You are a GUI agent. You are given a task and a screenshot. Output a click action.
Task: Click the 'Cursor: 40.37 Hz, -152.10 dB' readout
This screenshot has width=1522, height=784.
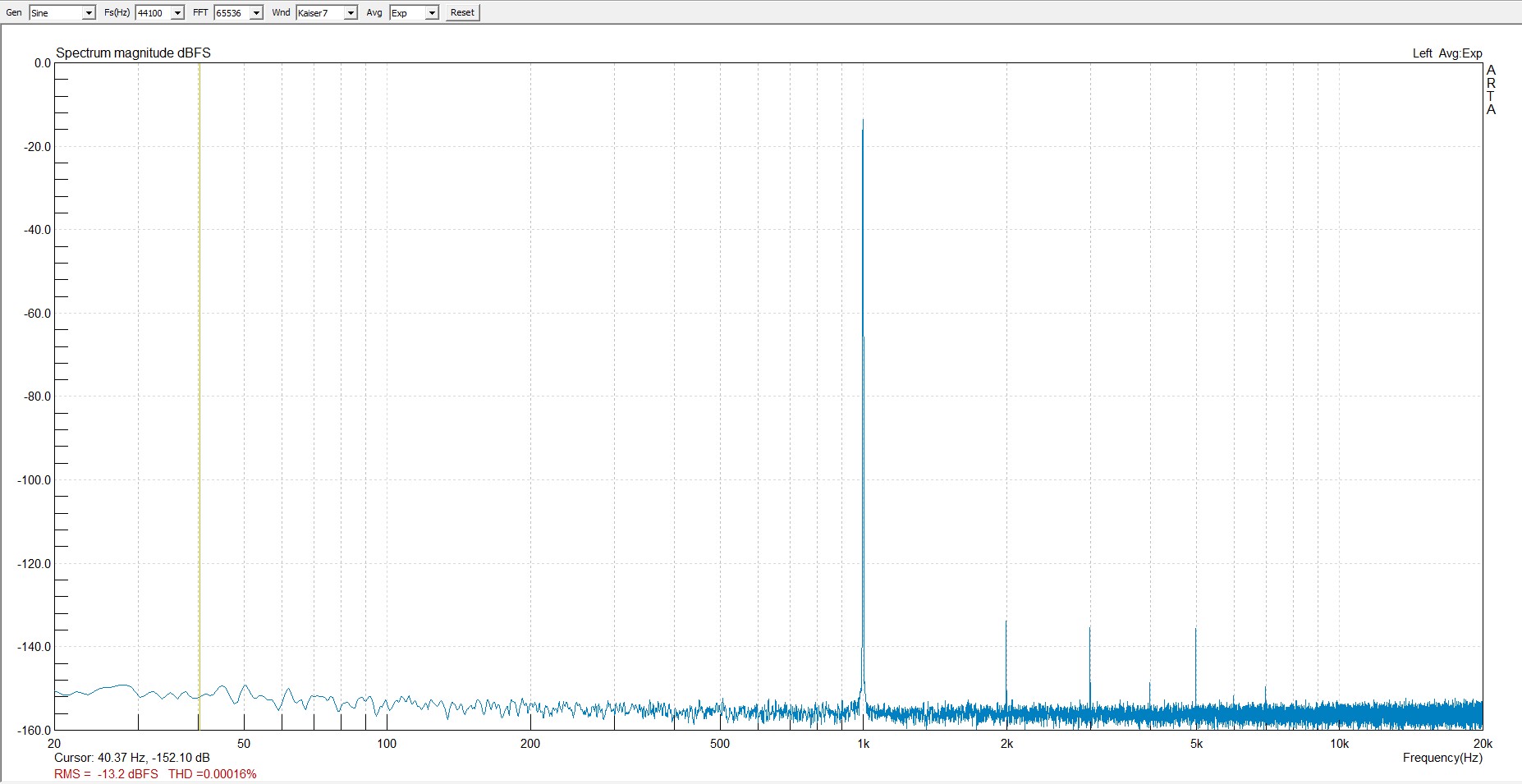132,758
